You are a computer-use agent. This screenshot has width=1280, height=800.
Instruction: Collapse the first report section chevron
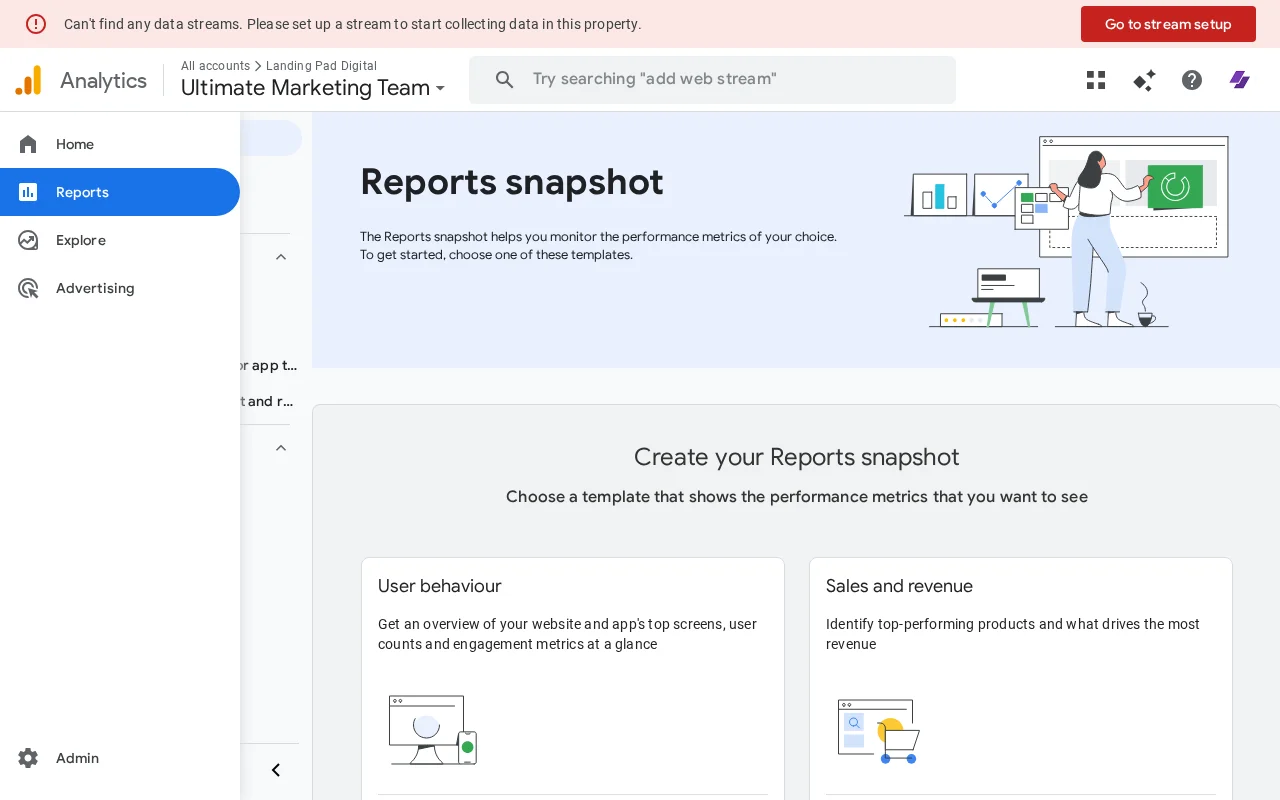pos(281,257)
